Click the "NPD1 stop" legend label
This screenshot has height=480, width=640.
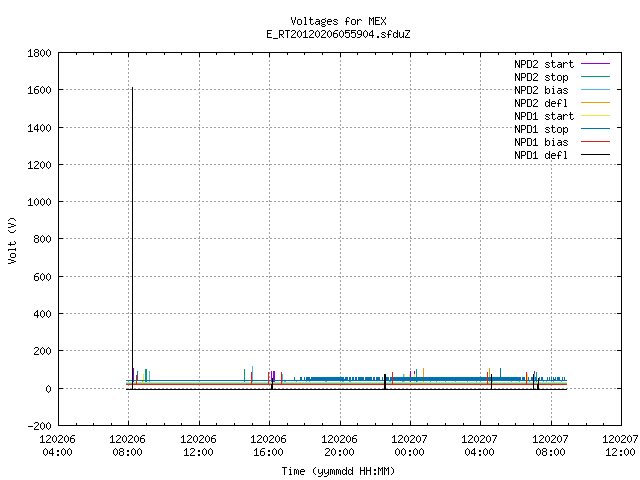pos(541,129)
